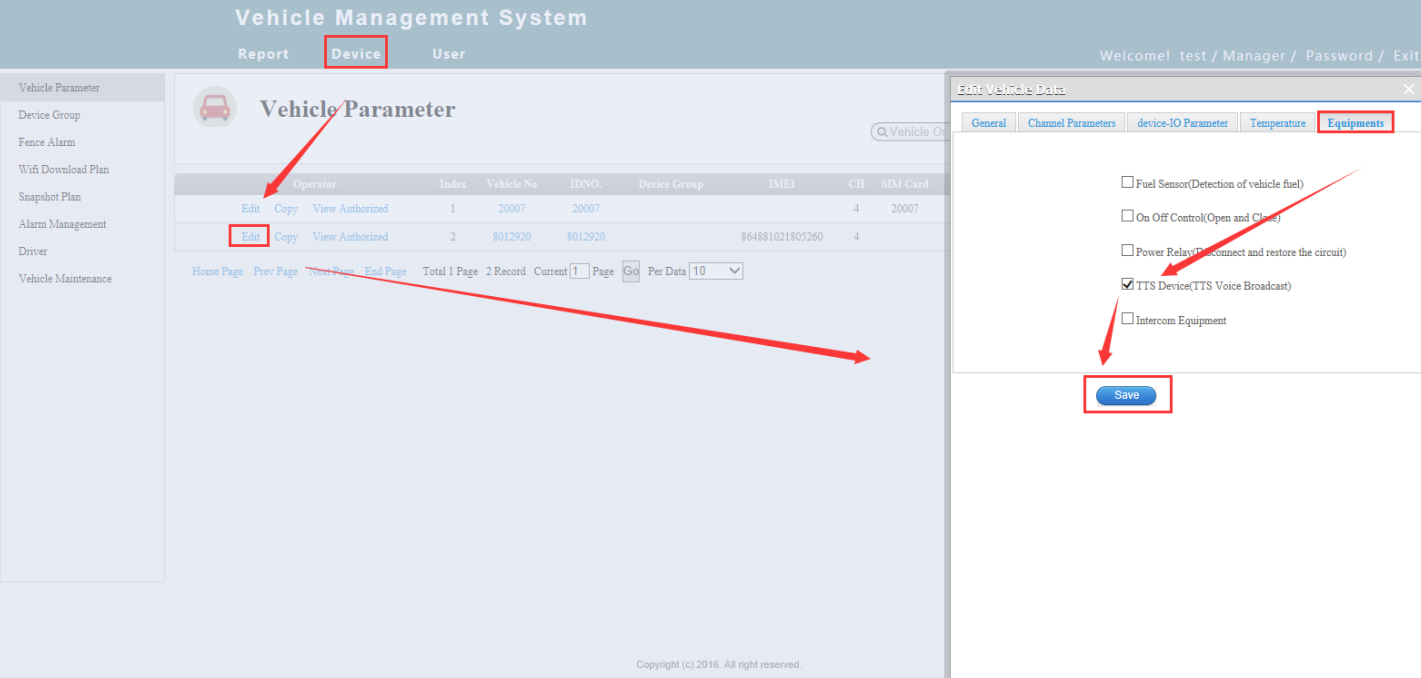The image size is (1421, 678).
Task: Open Wifi Download Plan in sidebar
Action: pos(64,169)
